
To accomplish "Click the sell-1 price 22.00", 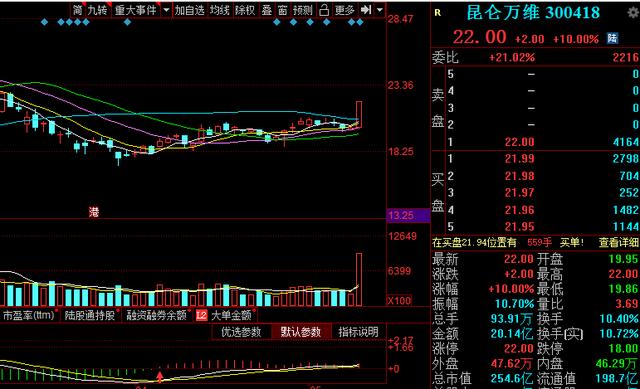I will tap(519, 142).
